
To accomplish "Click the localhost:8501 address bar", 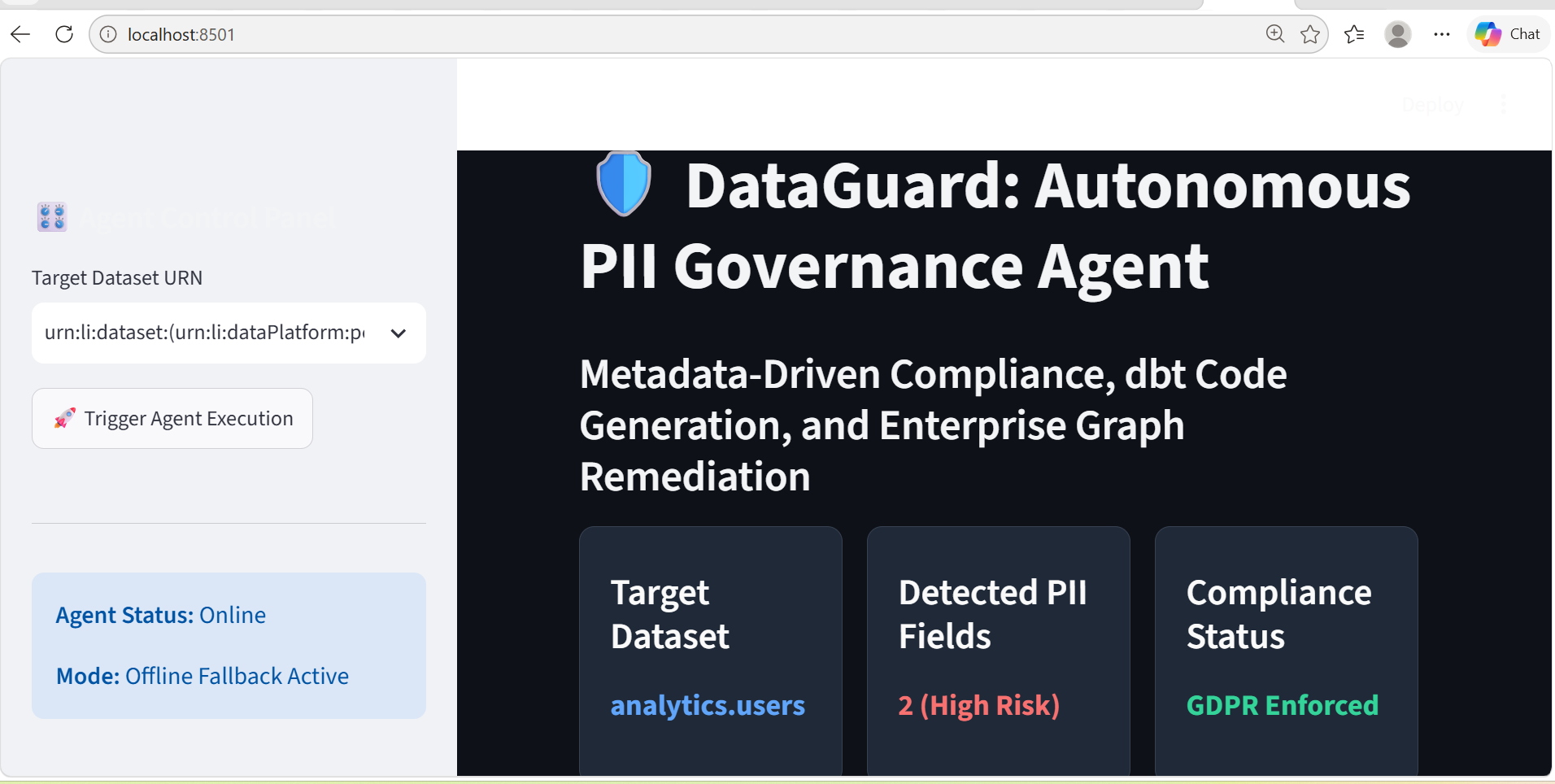I will click(683, 34).
